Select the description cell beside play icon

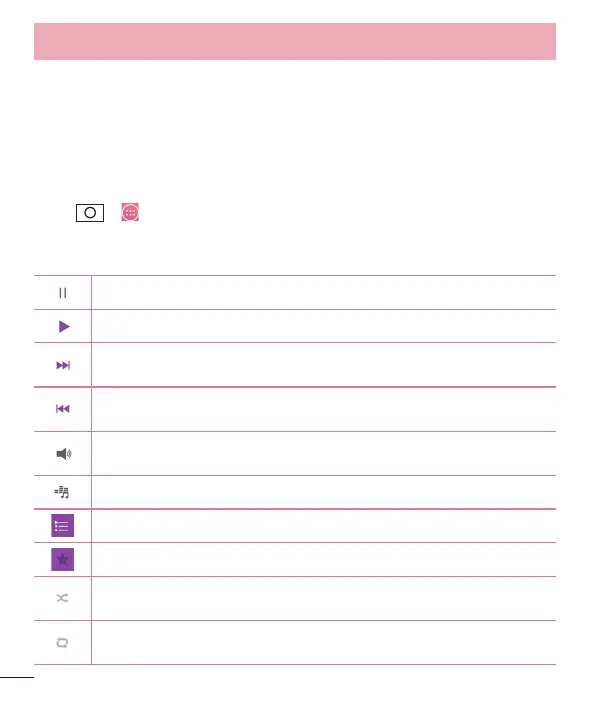[324, 326]
